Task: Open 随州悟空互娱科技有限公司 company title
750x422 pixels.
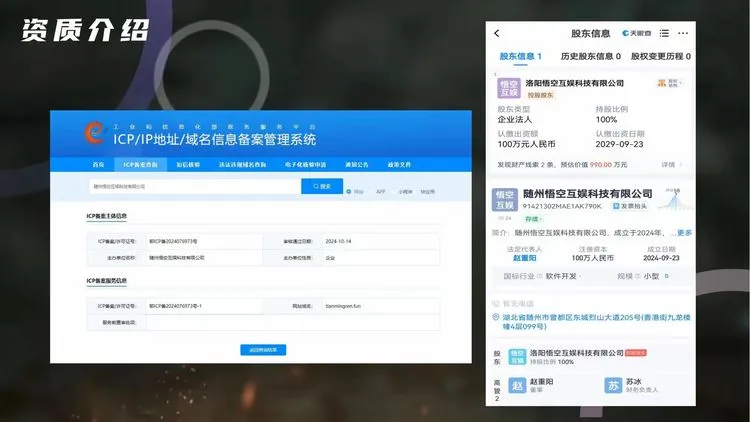Action: click(588, 194)
